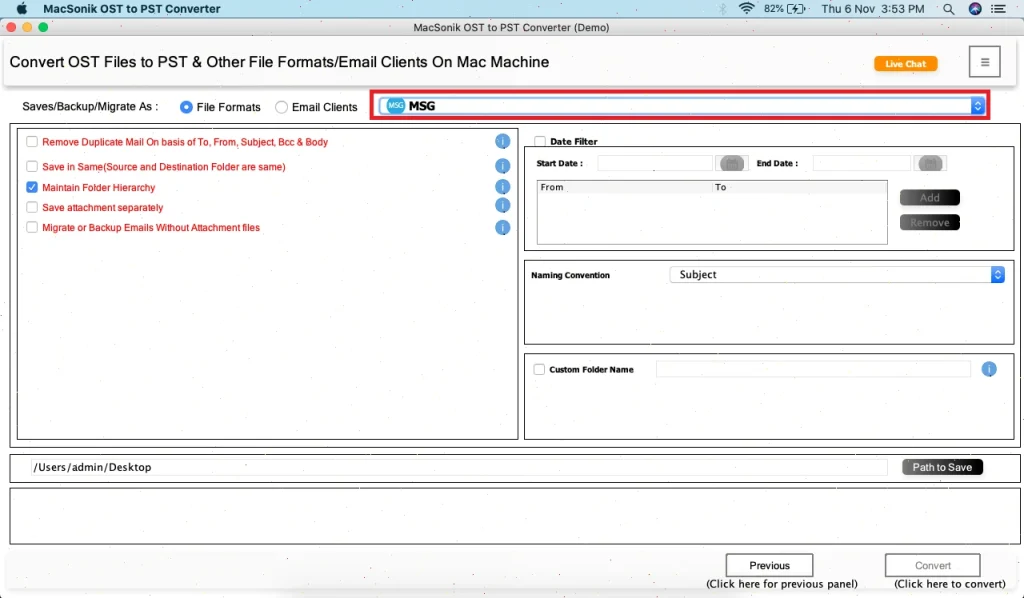Click the Path to Save button
The image size is (1024, 598).
coord(941,467)
